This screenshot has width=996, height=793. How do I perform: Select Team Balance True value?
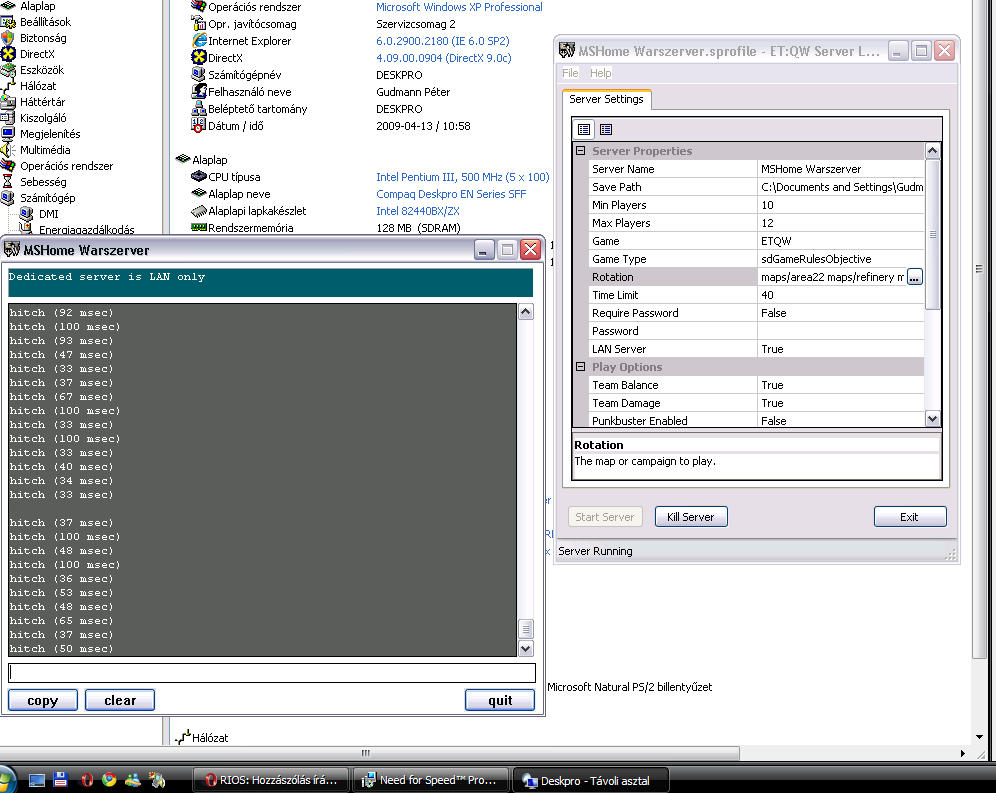840,385
